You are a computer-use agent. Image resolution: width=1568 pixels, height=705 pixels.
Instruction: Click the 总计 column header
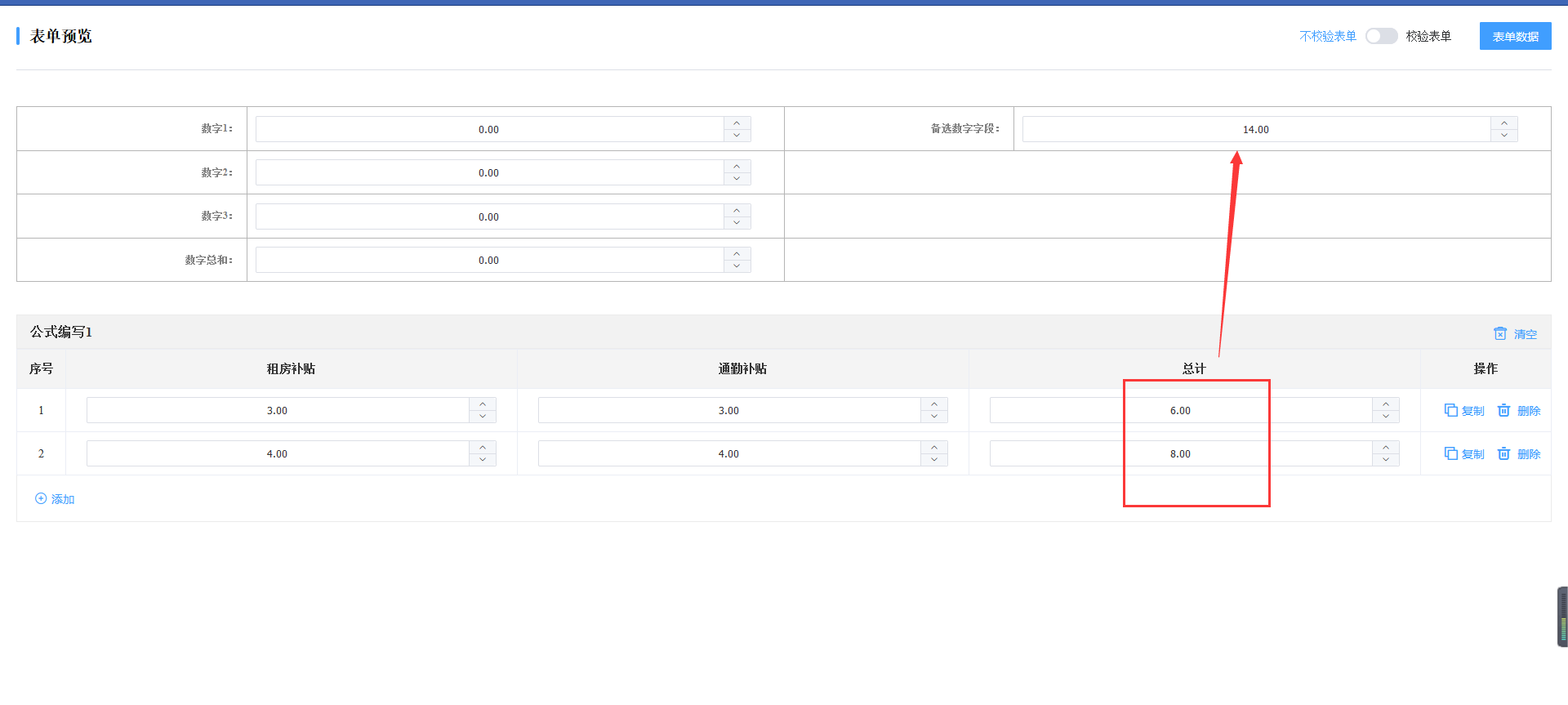1194,368
